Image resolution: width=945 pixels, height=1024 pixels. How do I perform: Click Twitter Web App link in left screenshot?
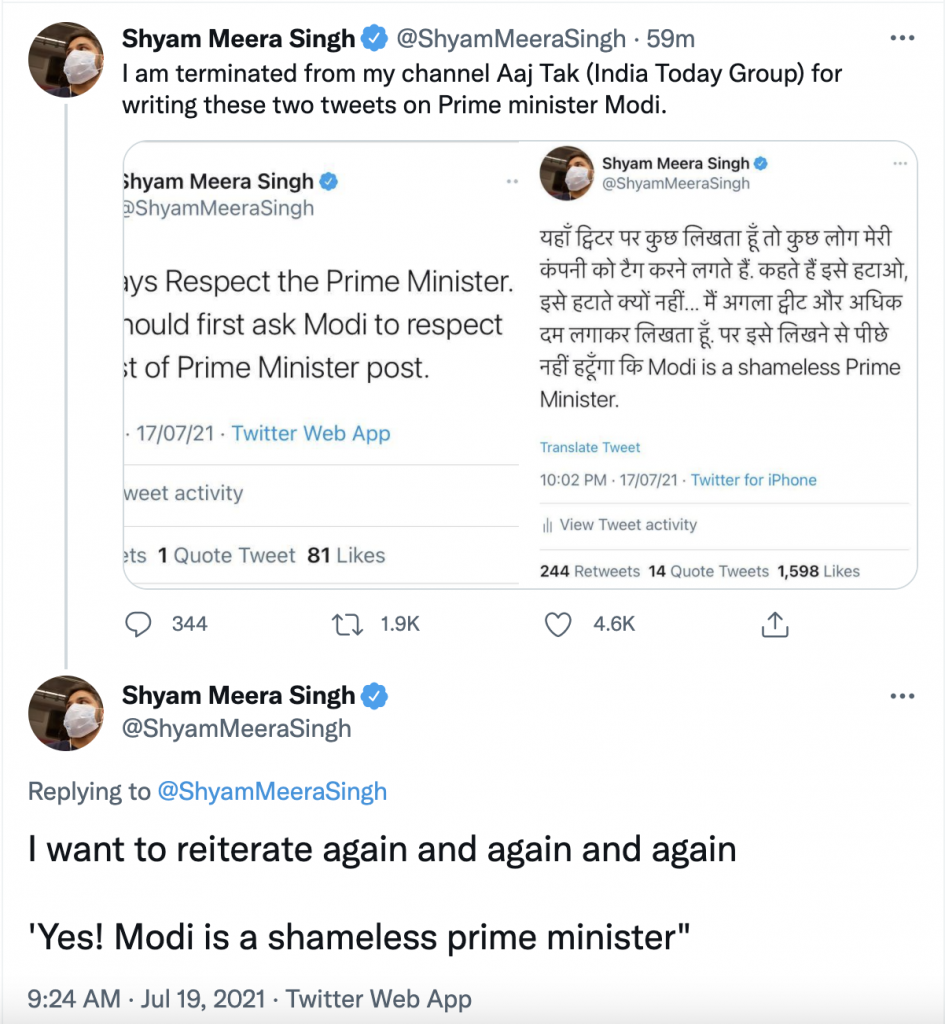(x=310, y=434)
